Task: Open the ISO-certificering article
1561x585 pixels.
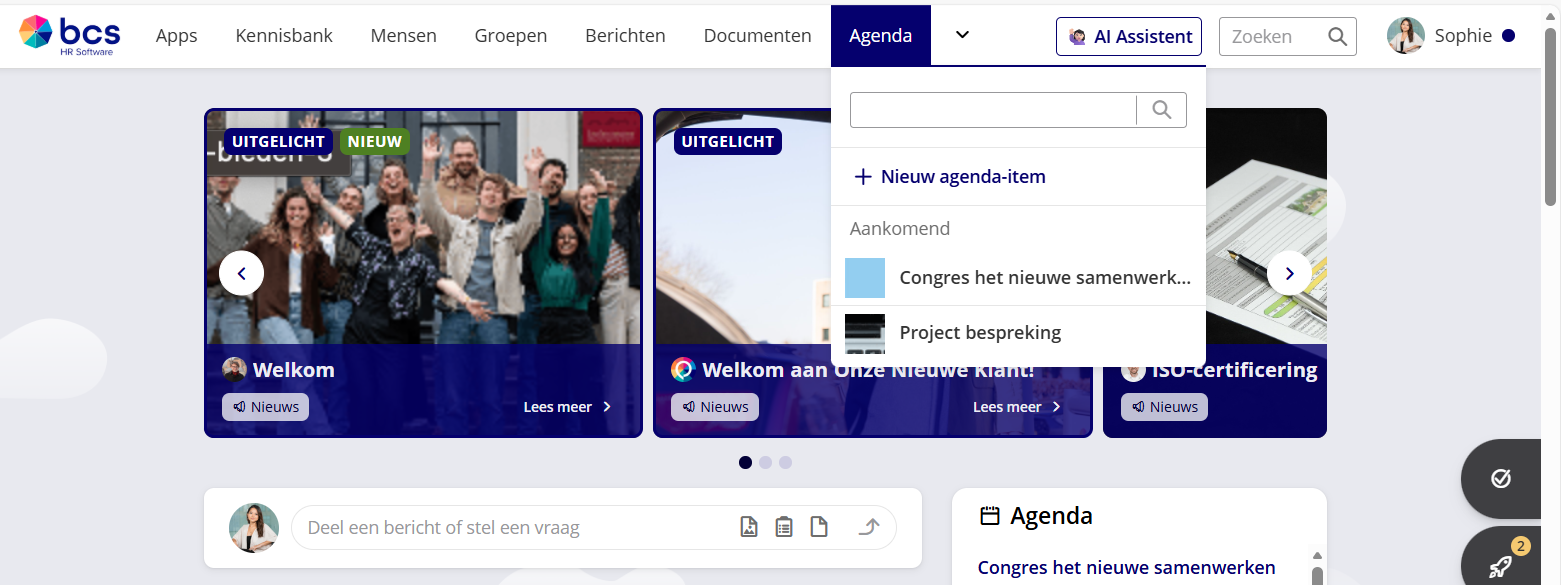Action: tap(1234, 370)
